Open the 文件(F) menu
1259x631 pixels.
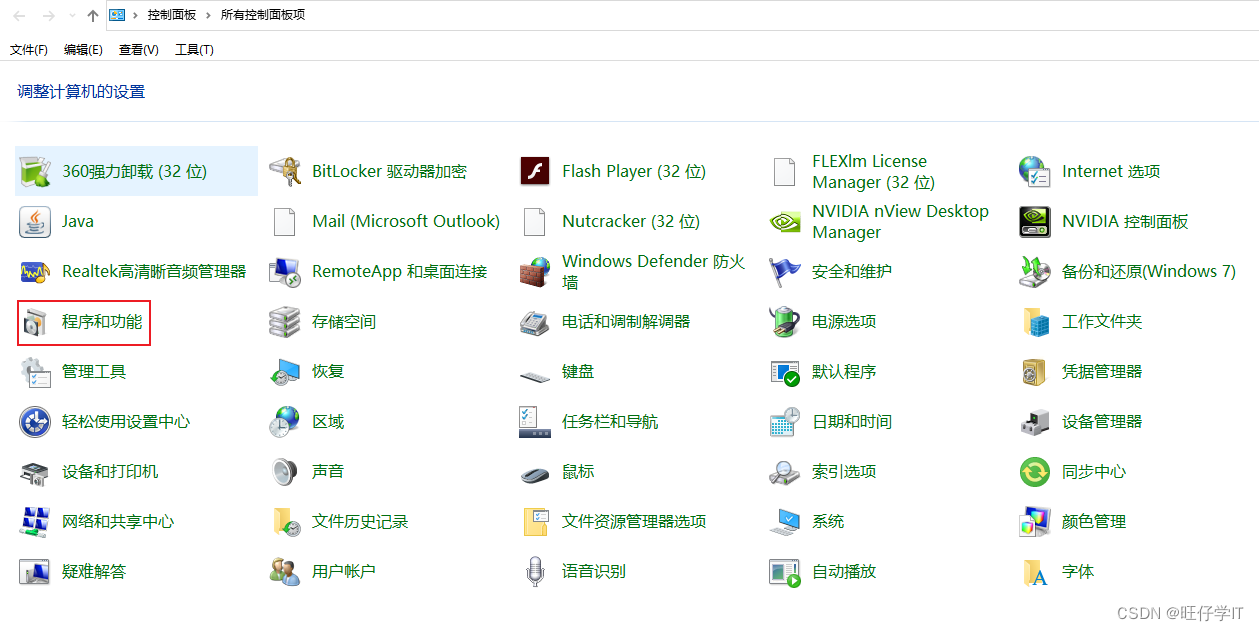click(x=29, y=49)
